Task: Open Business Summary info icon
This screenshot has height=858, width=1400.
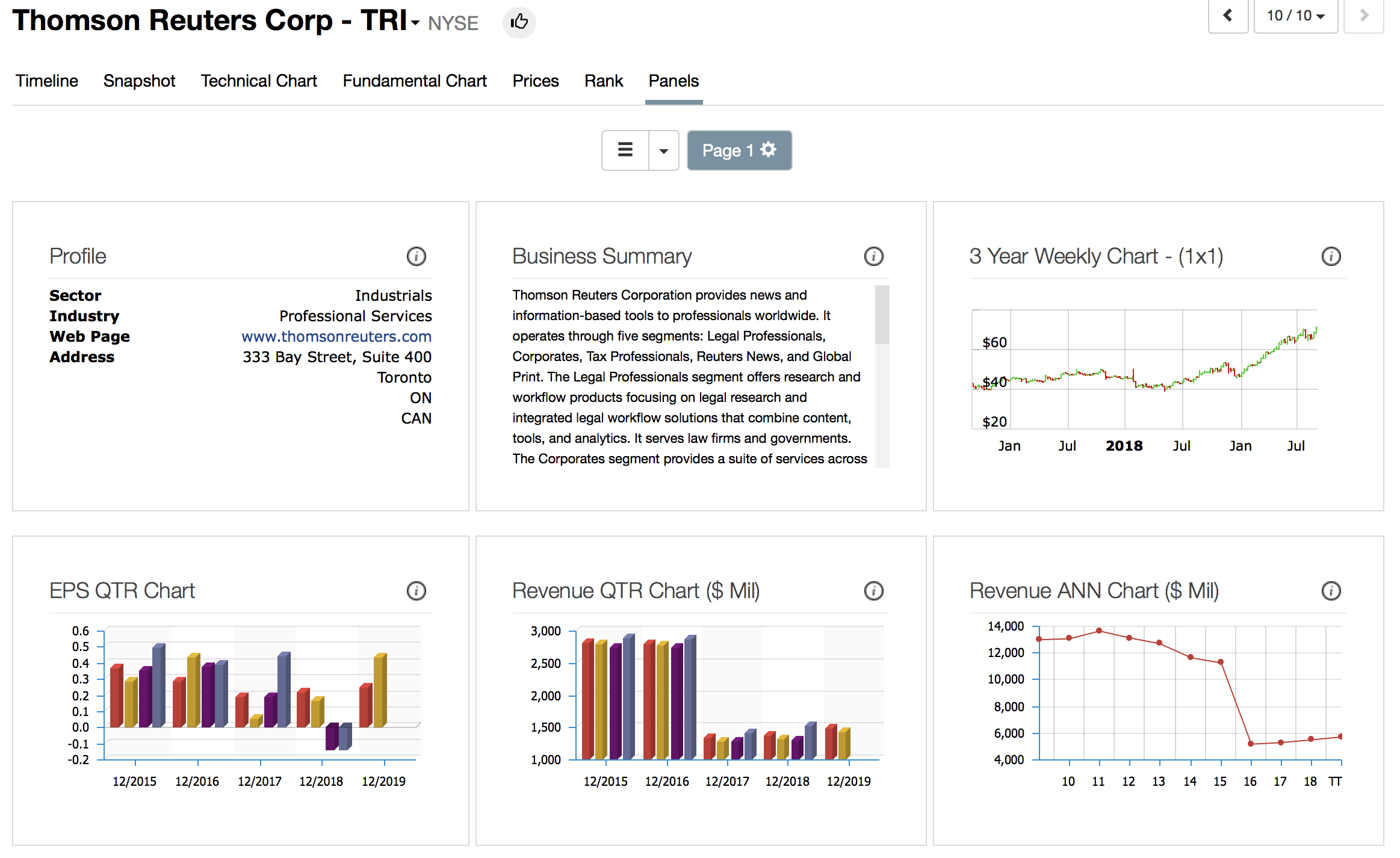Action: click(873, 256)
